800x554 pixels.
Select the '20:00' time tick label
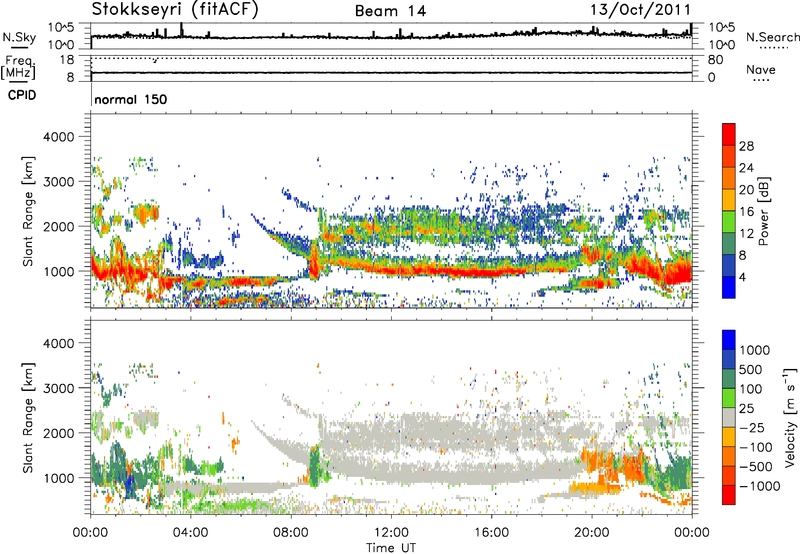click(x=592, y=533)
